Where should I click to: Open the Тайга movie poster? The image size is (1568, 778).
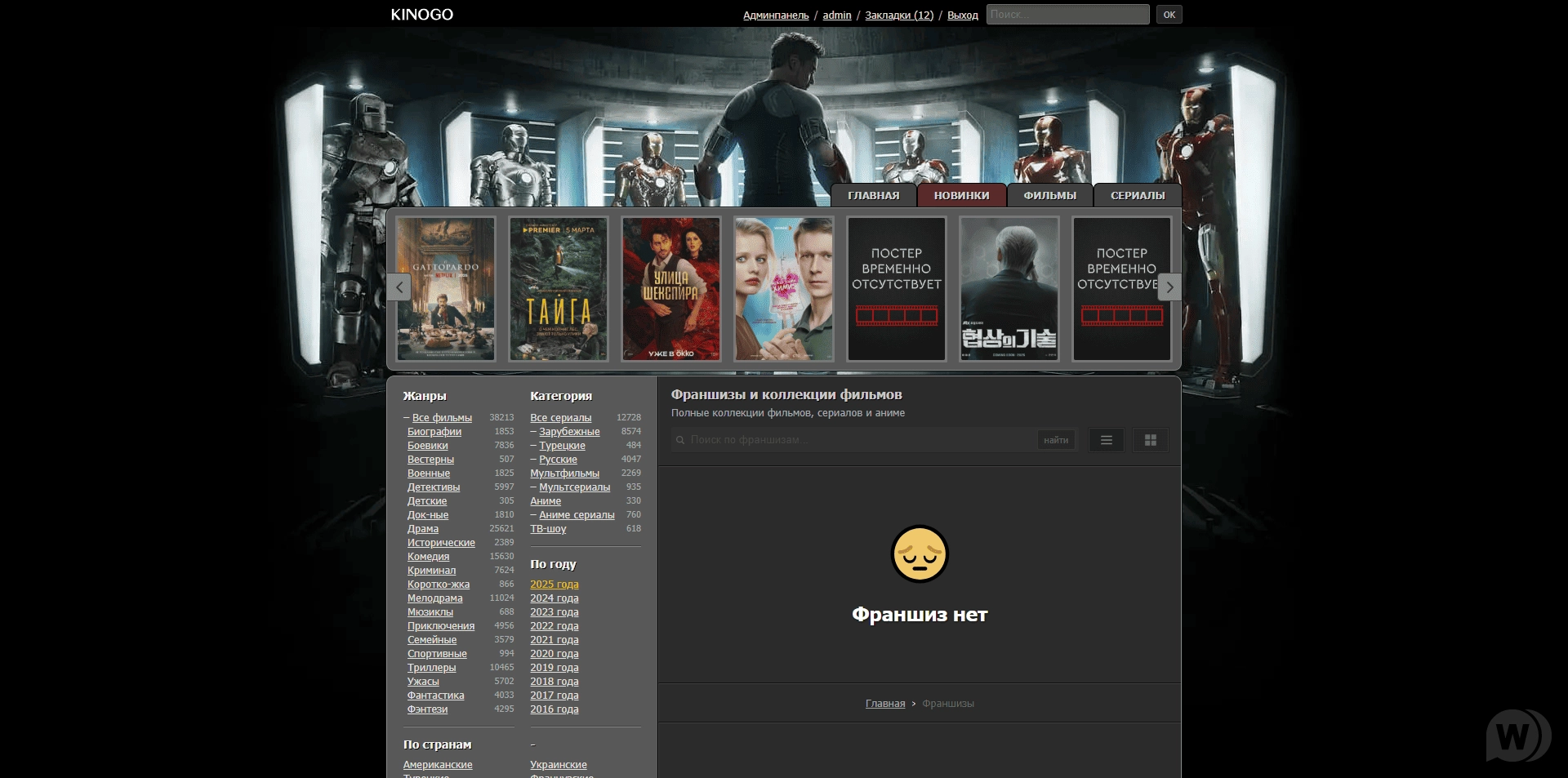[559, 288]
